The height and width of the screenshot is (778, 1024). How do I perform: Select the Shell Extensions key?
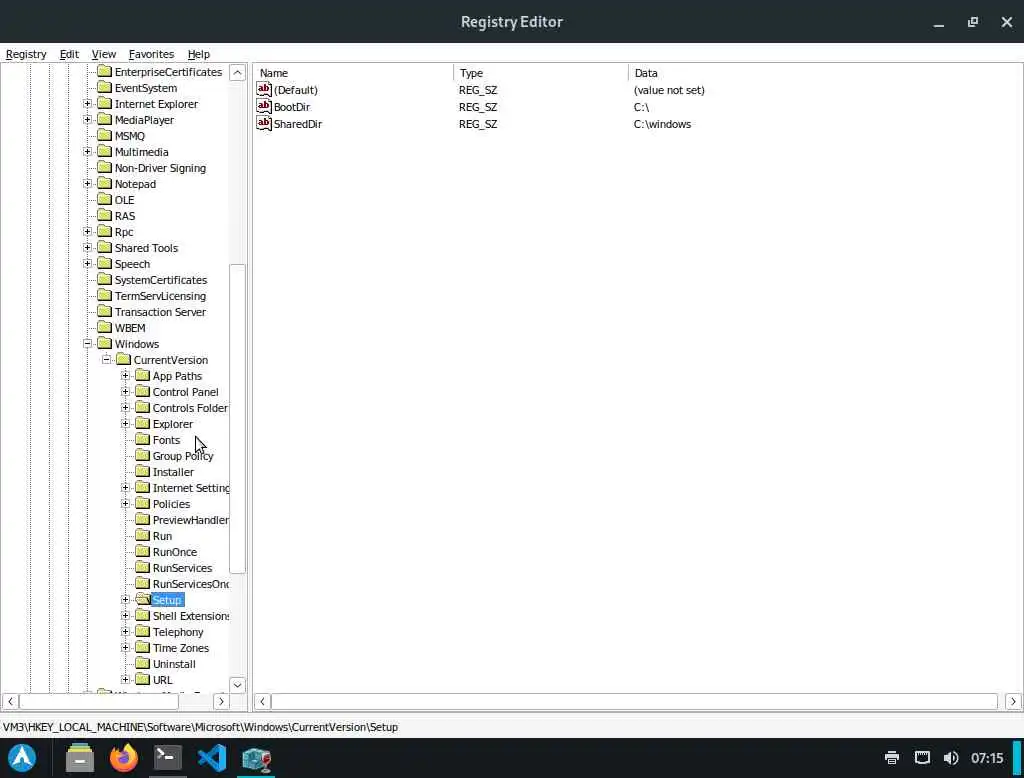pyautogui.click(x=191, y=616)
